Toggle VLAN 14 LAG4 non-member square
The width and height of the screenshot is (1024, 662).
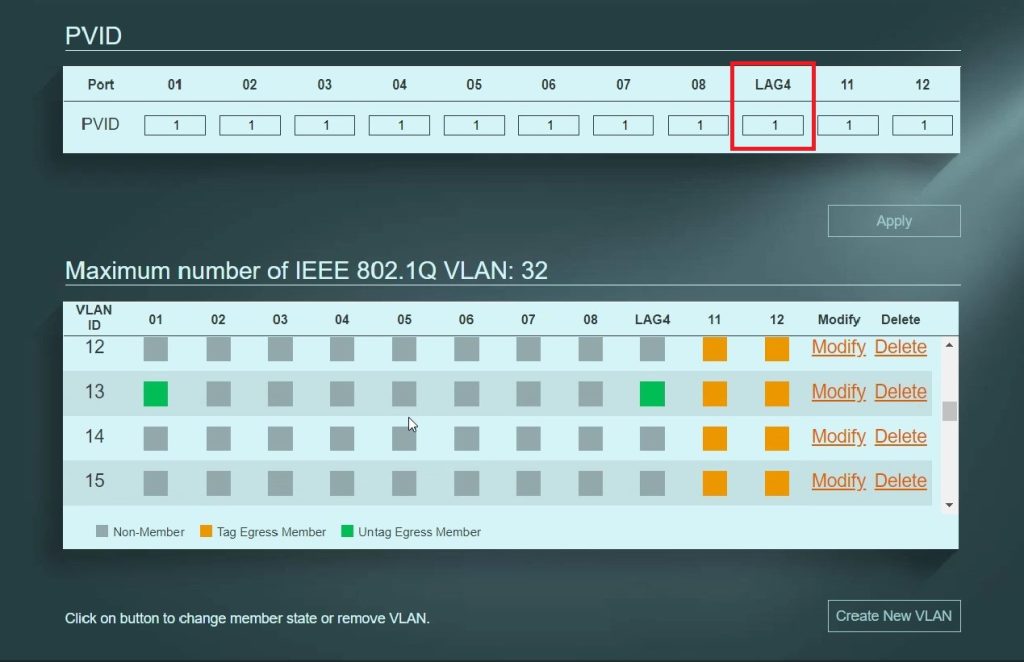652,439
